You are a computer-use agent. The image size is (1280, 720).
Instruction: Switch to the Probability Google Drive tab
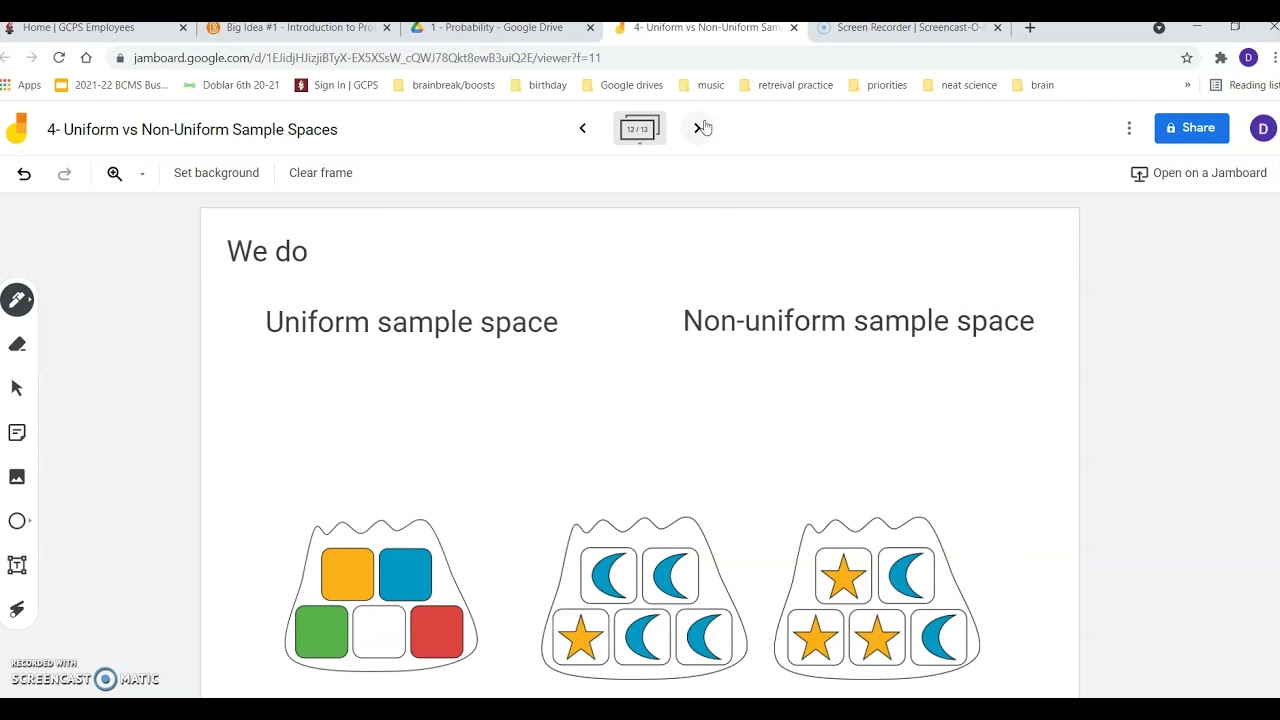(497, 28)
